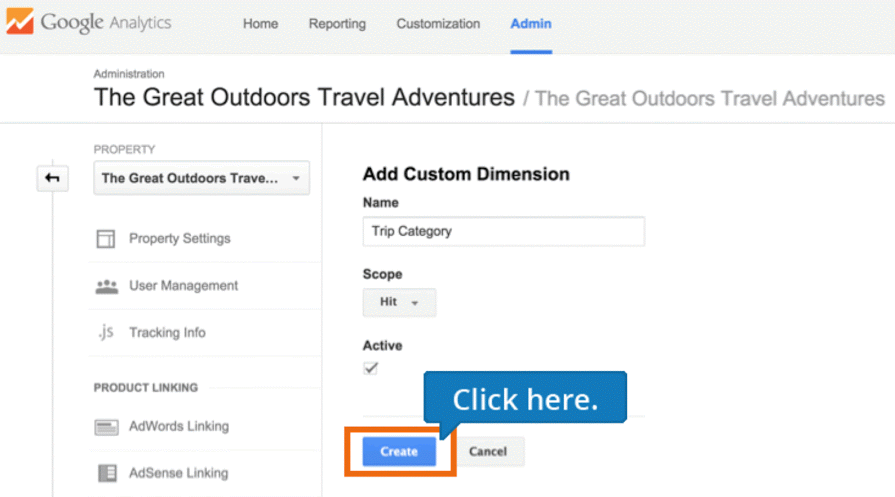This screenshot has height=497, width=895.
Task: Click the Name input field with Trip Category
Action: [x=503, y=231]
